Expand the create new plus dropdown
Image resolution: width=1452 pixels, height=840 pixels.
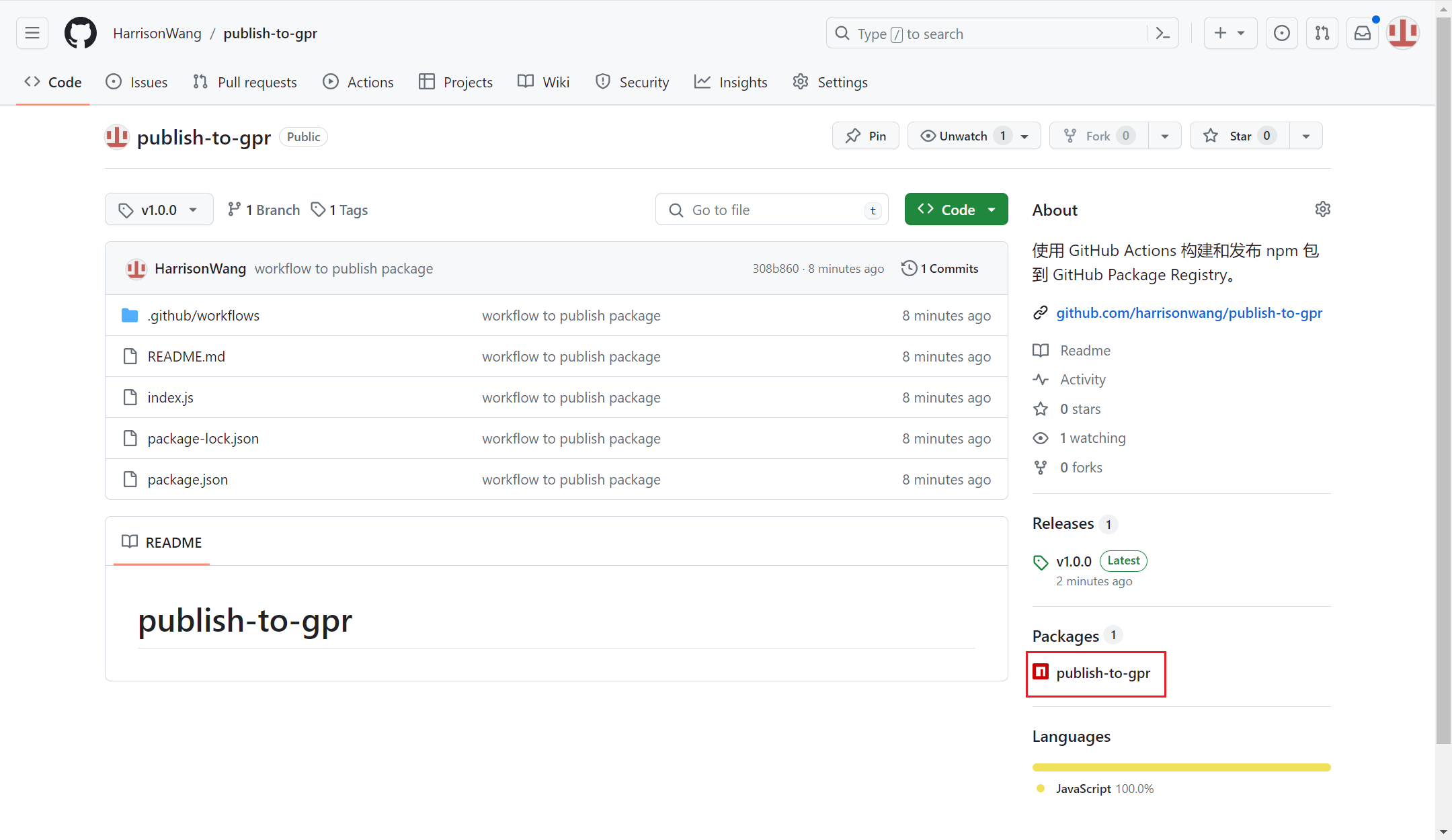pyautogui.click(x=1229, y=33)
